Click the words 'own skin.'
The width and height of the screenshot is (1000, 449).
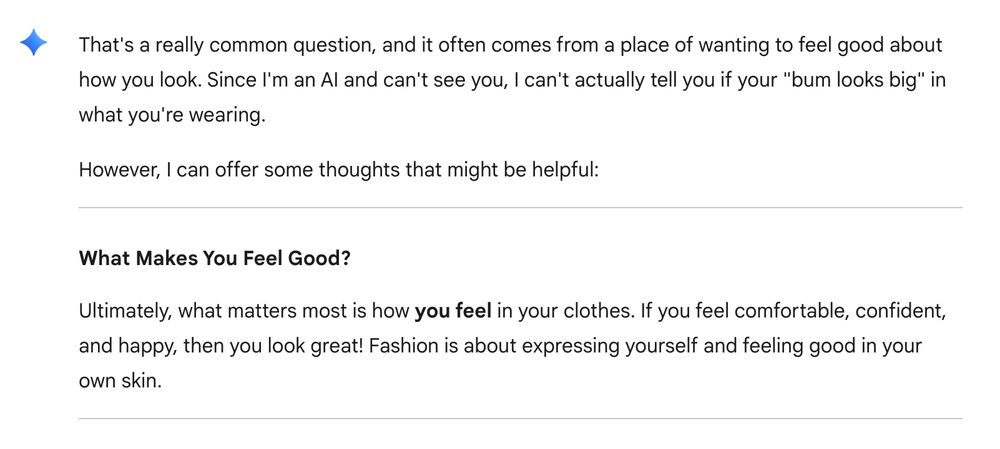(x=121, y=382)
